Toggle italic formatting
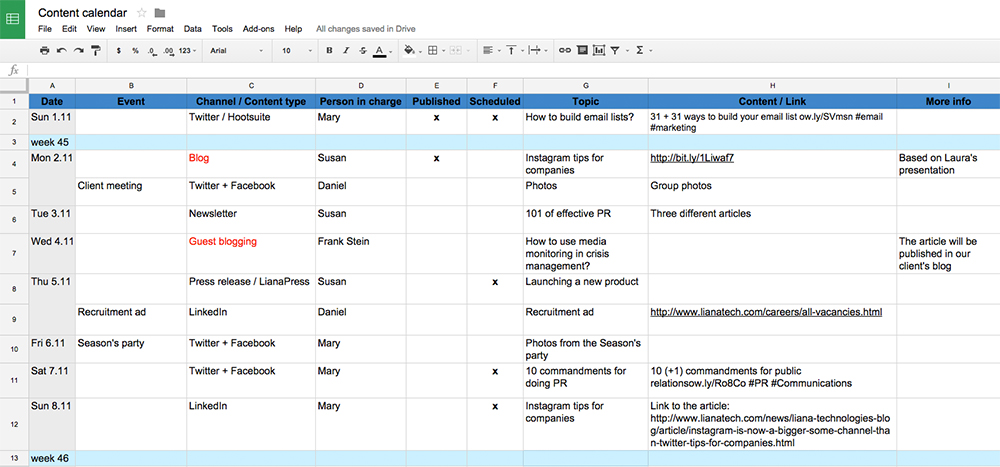 click(346, 50)
